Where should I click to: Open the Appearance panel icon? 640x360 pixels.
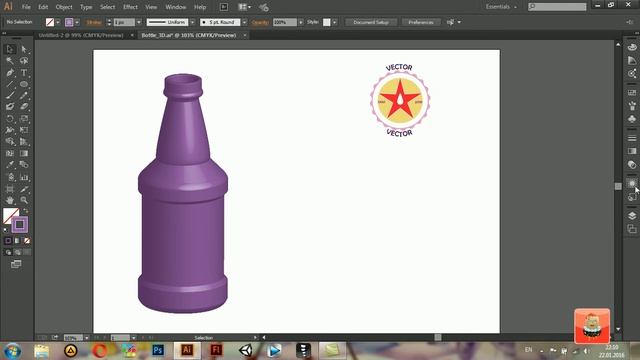632,183
